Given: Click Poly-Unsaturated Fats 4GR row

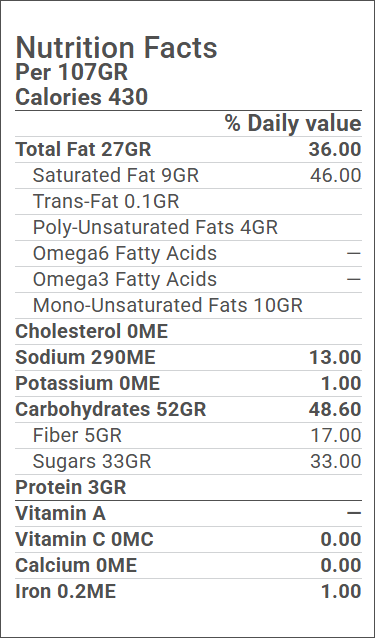Looking at the screenshot, I should (x=188, y=227).
